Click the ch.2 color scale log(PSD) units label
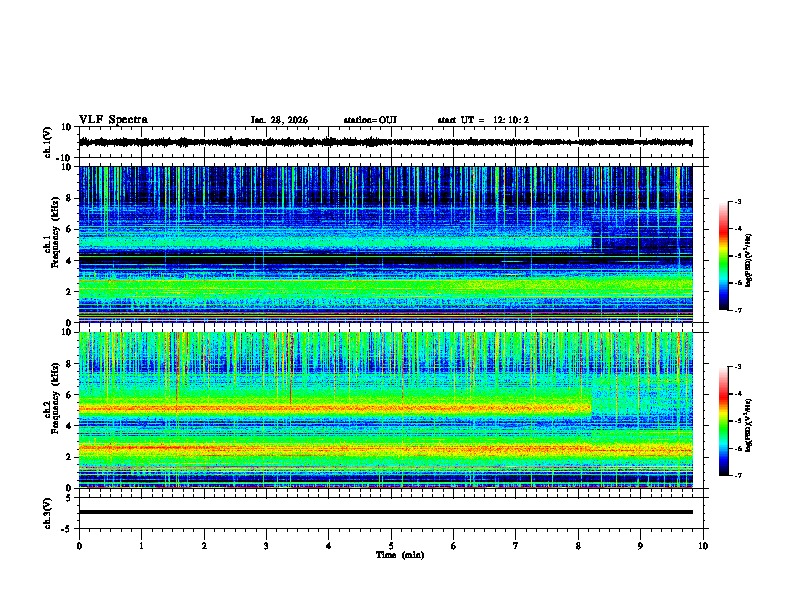Screen dimensions: 792x612 [749, 425]
